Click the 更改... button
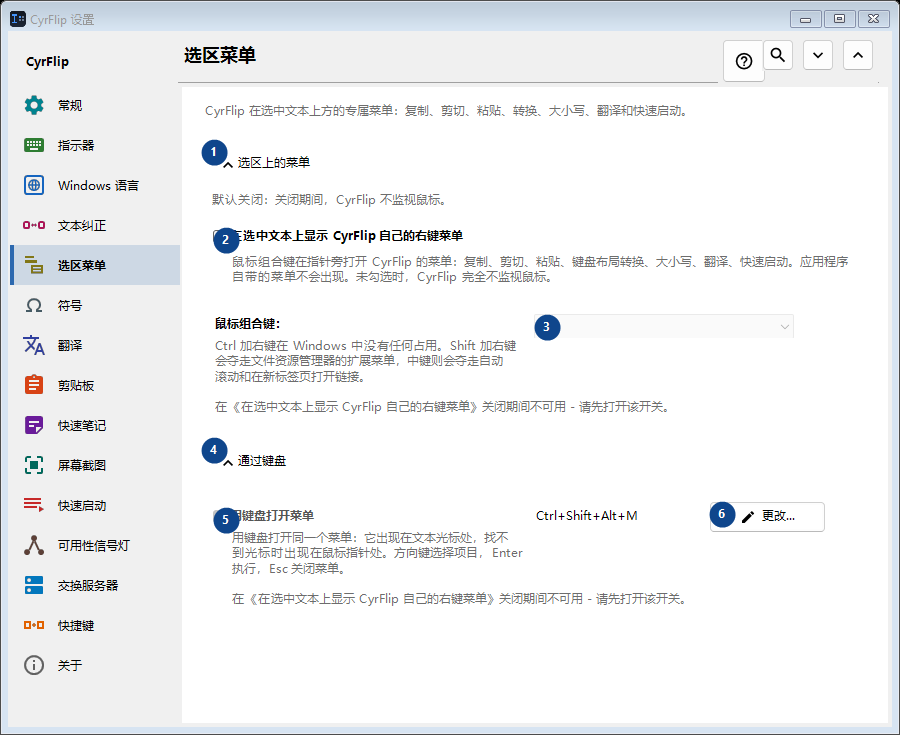 767,516
